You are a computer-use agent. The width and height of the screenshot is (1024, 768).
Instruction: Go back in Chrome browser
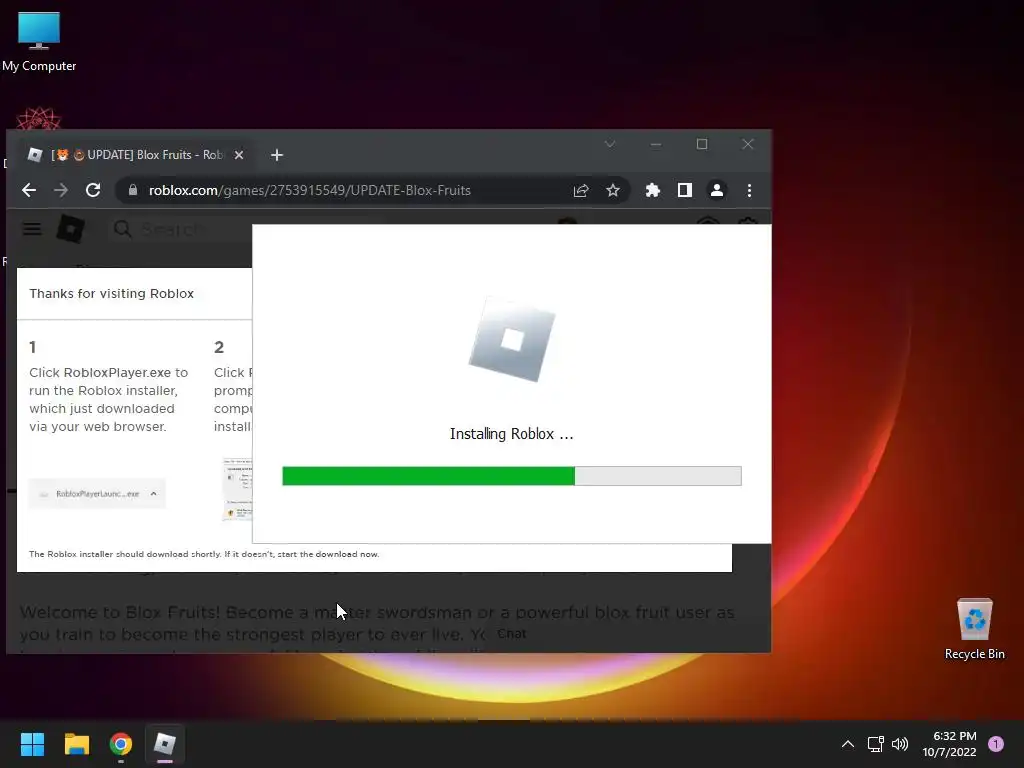(29, 190)
